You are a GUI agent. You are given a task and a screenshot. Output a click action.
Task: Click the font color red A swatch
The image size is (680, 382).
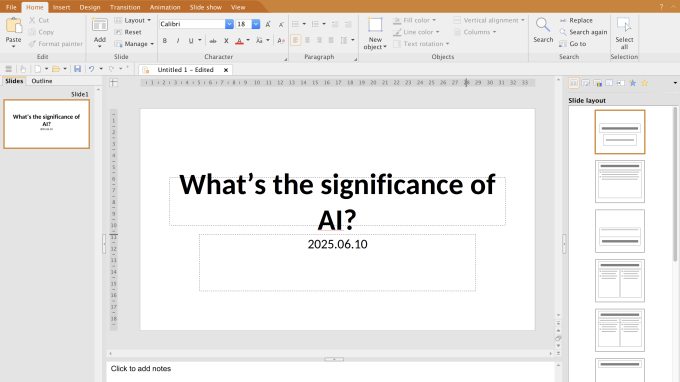pyautogui.click(x=239, y=41)
